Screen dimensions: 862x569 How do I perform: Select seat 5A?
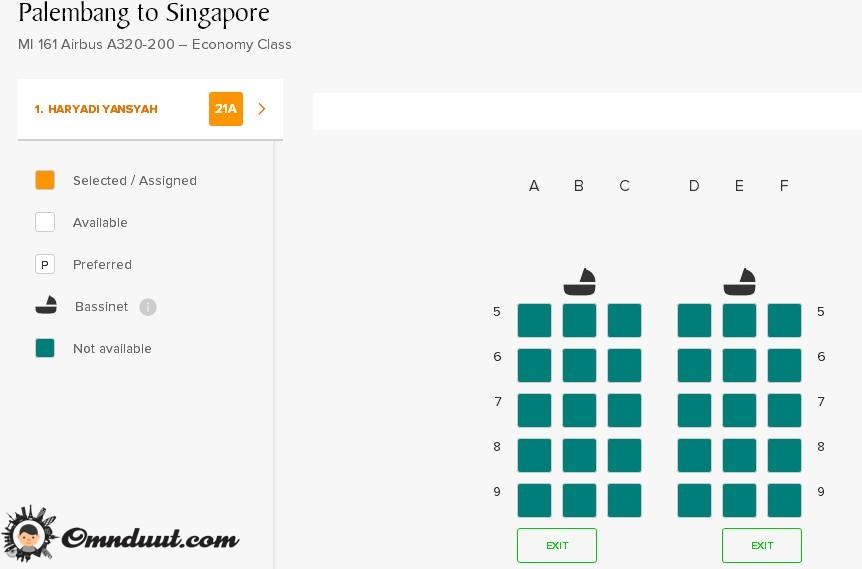pos(534,321)
